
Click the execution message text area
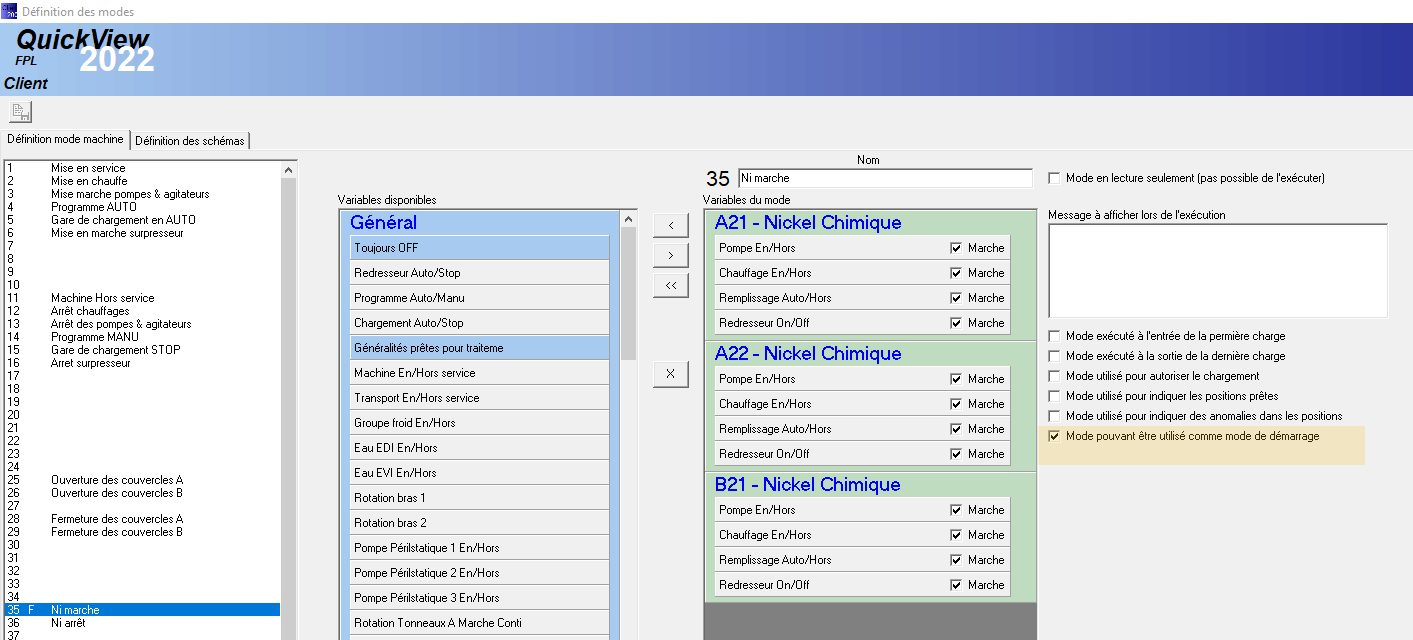tap(1217, 270)
